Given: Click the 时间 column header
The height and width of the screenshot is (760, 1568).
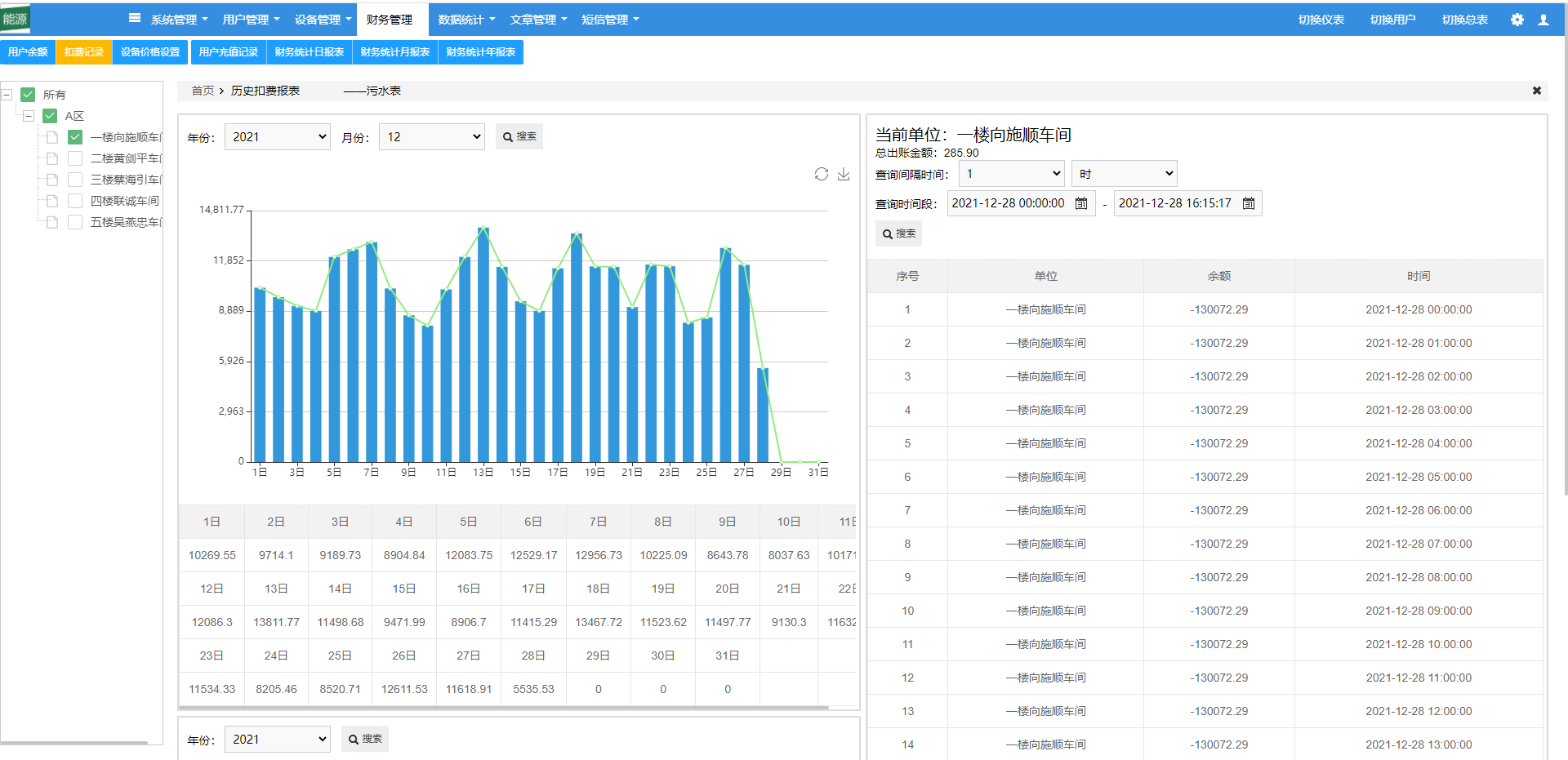Looking at the screenshot, I should (1419, 276).
